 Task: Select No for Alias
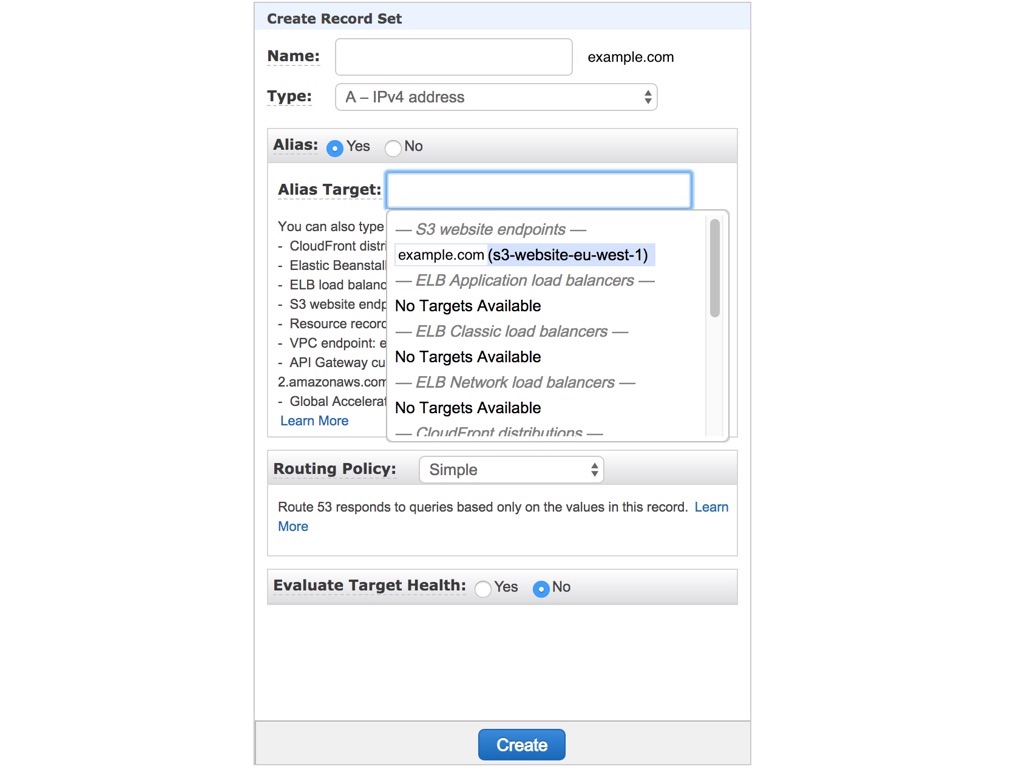(x=393, y=148)
